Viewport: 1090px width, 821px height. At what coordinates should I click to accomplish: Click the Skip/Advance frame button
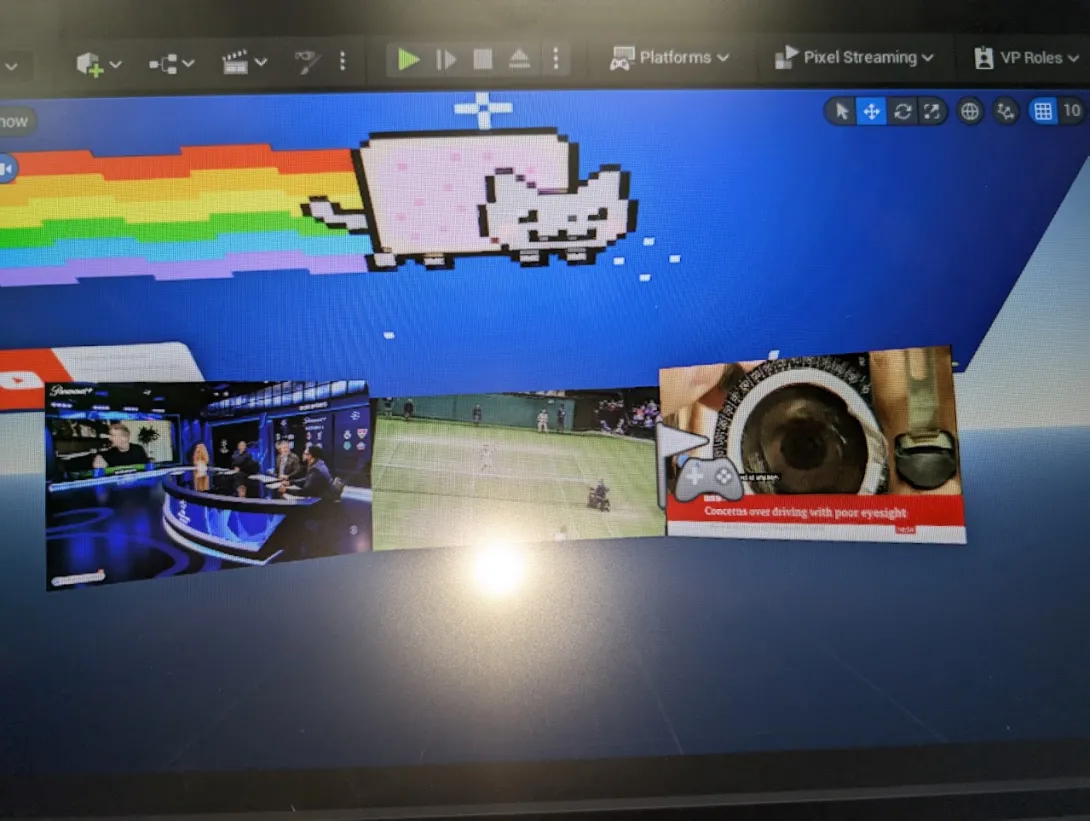coord(446,59)
